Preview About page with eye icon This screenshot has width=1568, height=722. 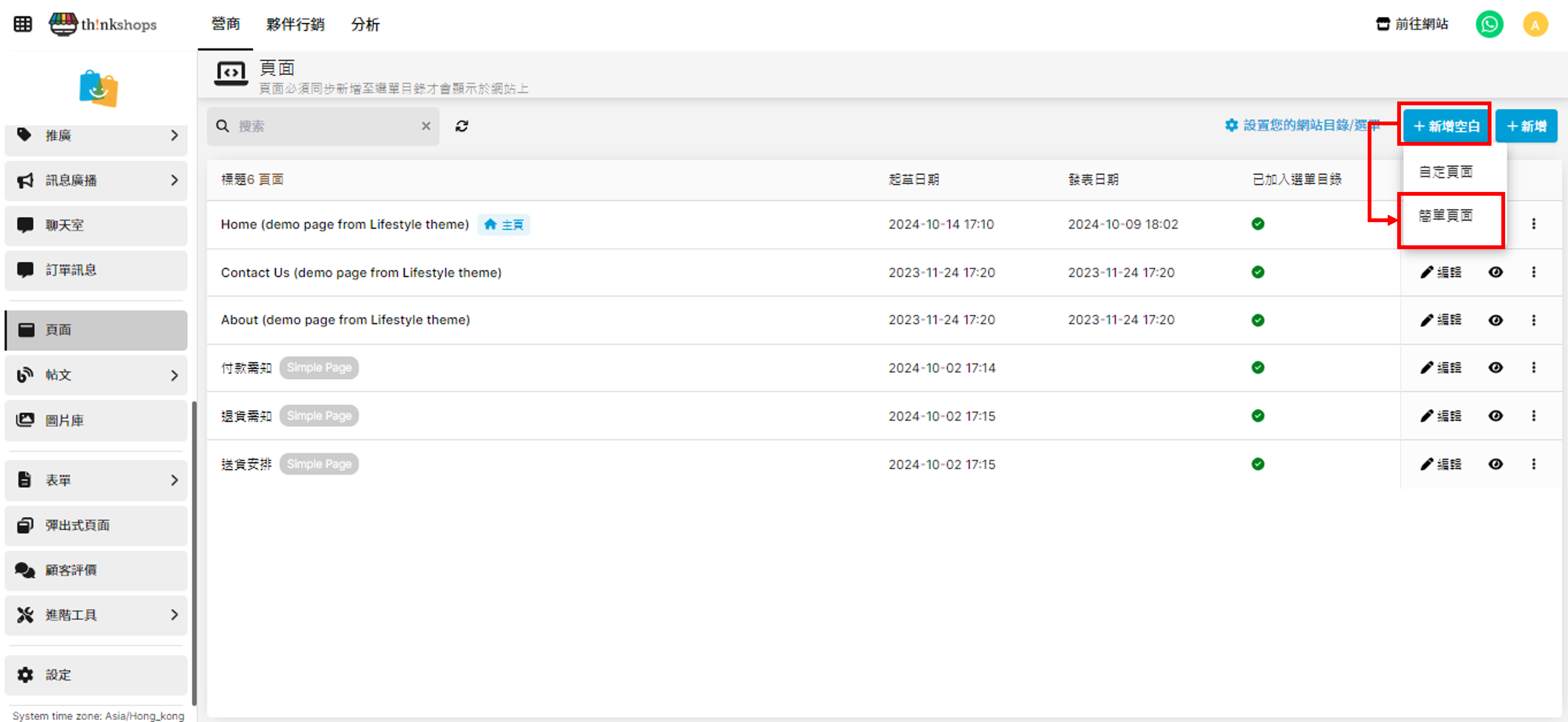tap(1495, 320)
